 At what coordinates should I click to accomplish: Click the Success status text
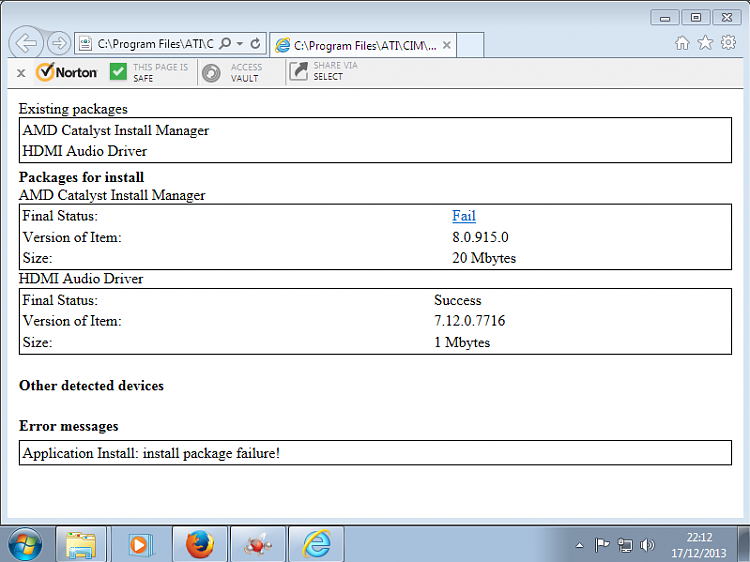click(457, 300)
